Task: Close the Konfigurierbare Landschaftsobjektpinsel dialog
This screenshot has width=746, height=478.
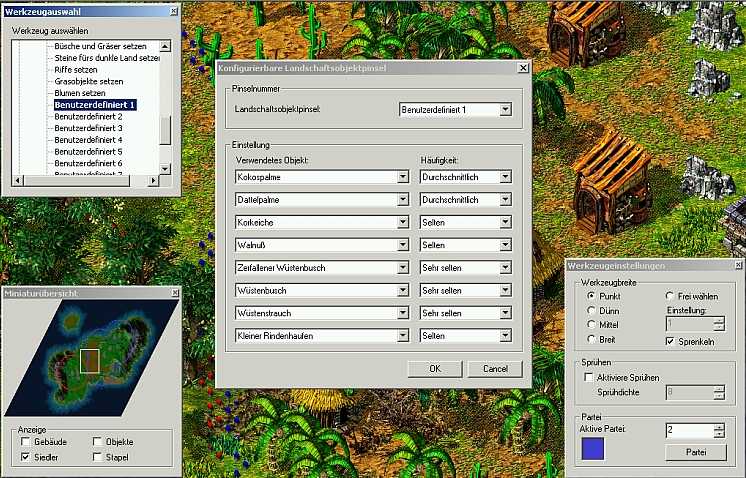Action: pyautogui.click(x=523, y=68)
